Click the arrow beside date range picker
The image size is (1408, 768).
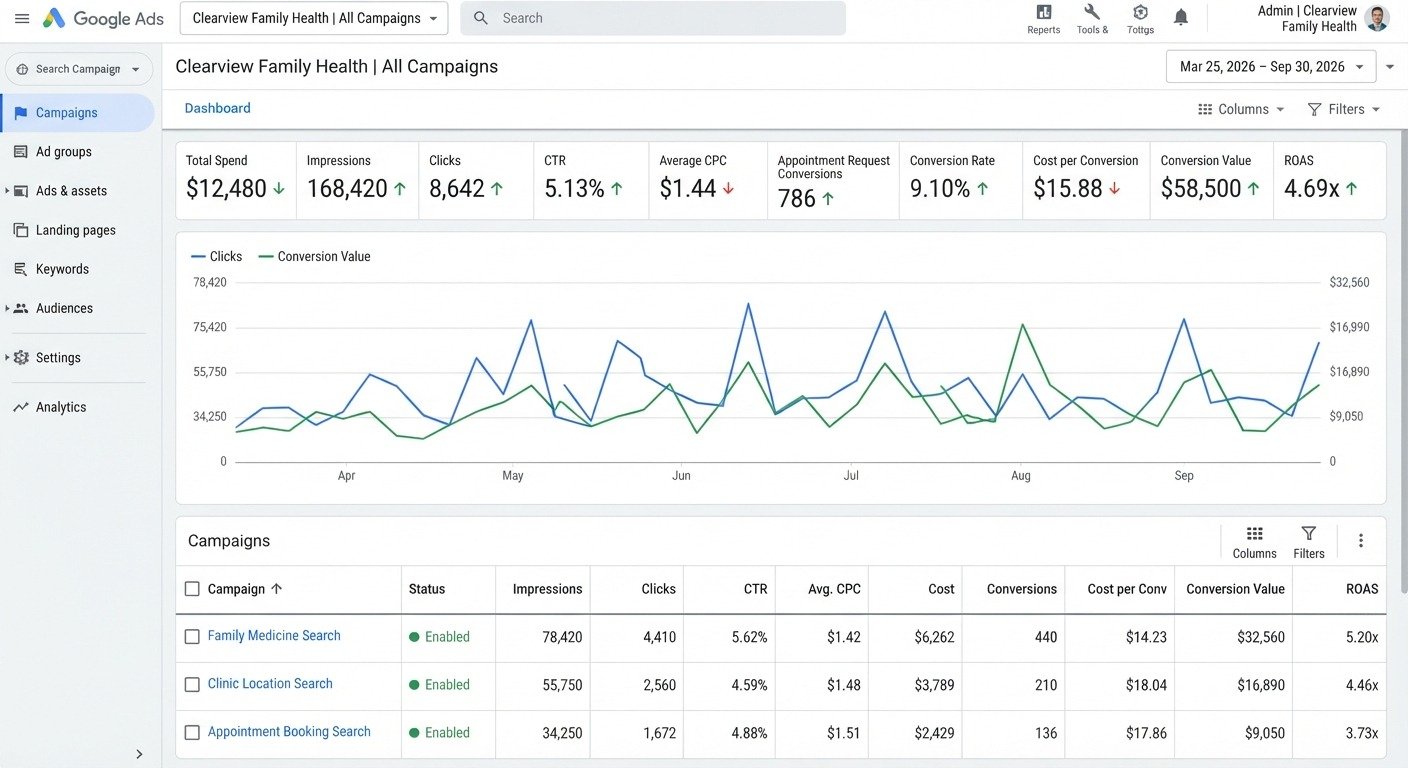coord(1390,67)
